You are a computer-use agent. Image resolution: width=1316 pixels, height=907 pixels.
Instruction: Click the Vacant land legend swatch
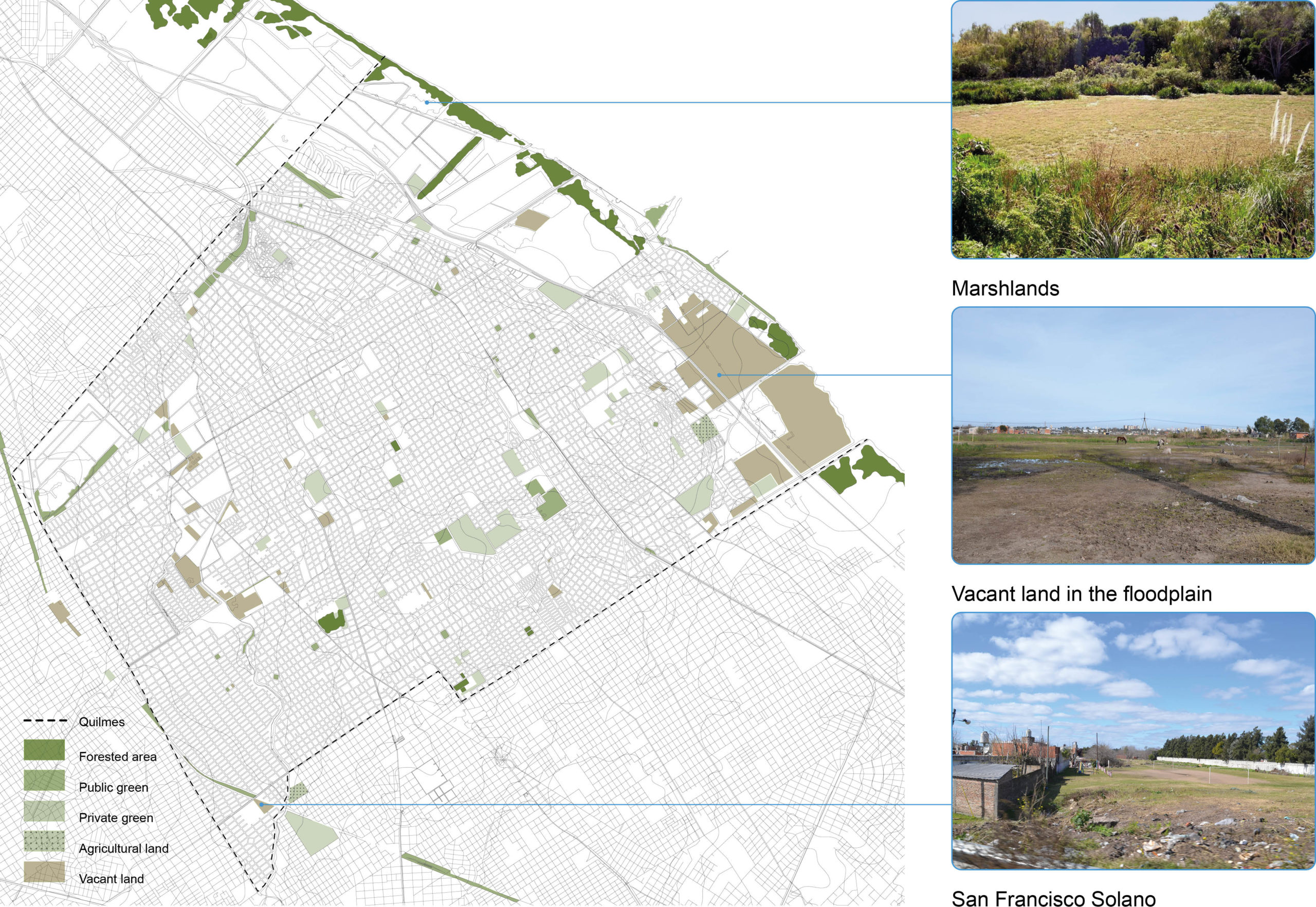pyautogui.click(x=44, y=873)
